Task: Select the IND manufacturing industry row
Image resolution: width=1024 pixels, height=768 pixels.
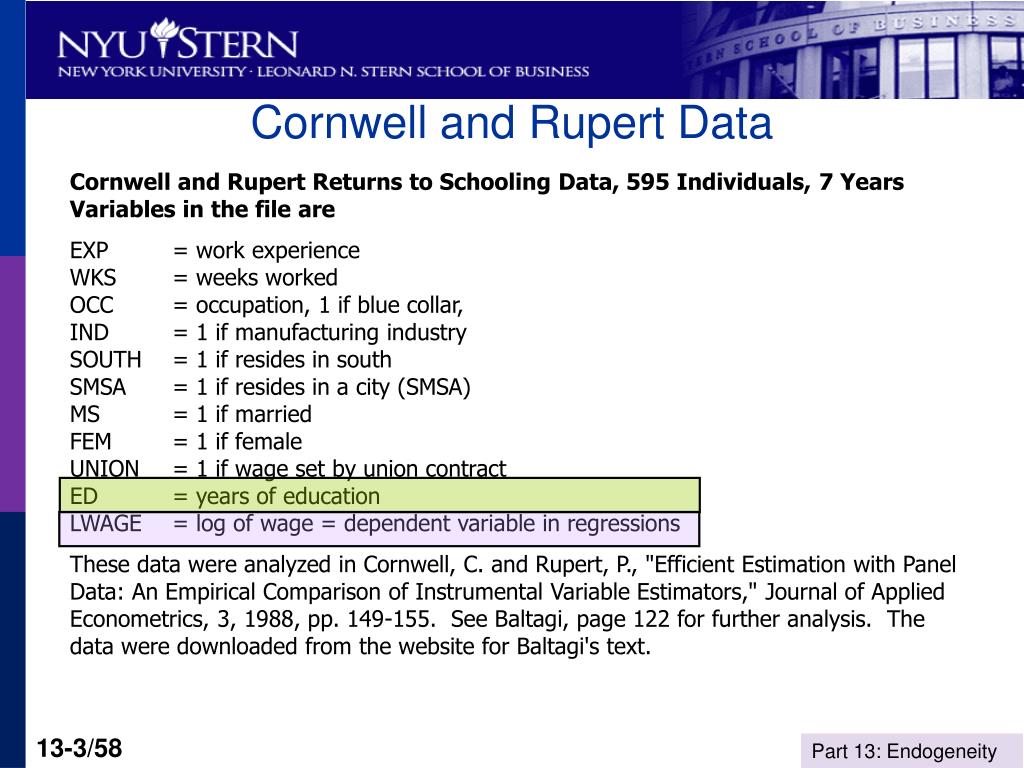Action: pos(268,333)
